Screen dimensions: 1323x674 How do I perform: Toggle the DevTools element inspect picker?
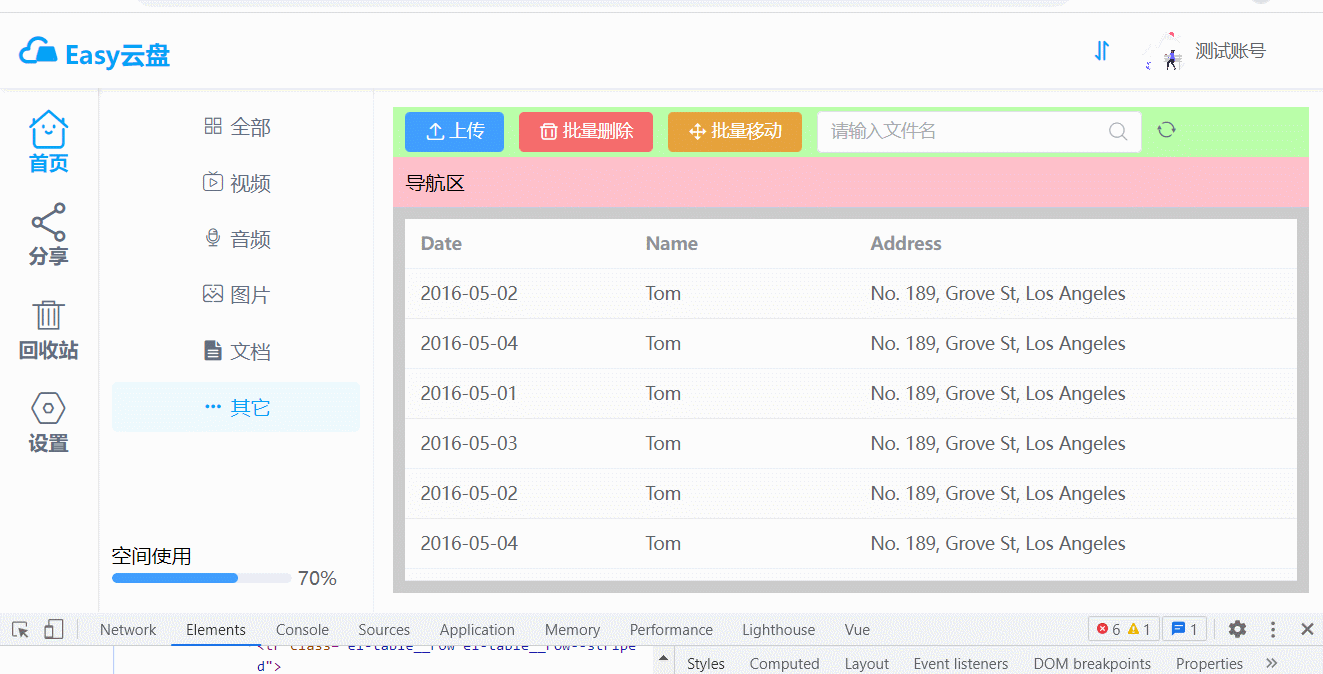coord(19,629)
